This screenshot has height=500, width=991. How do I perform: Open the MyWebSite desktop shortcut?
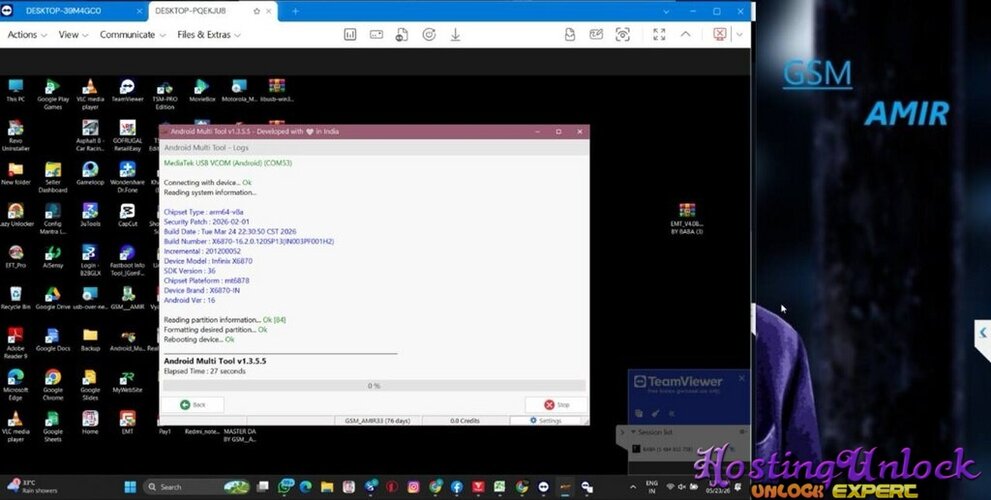(x=127, y=382)
